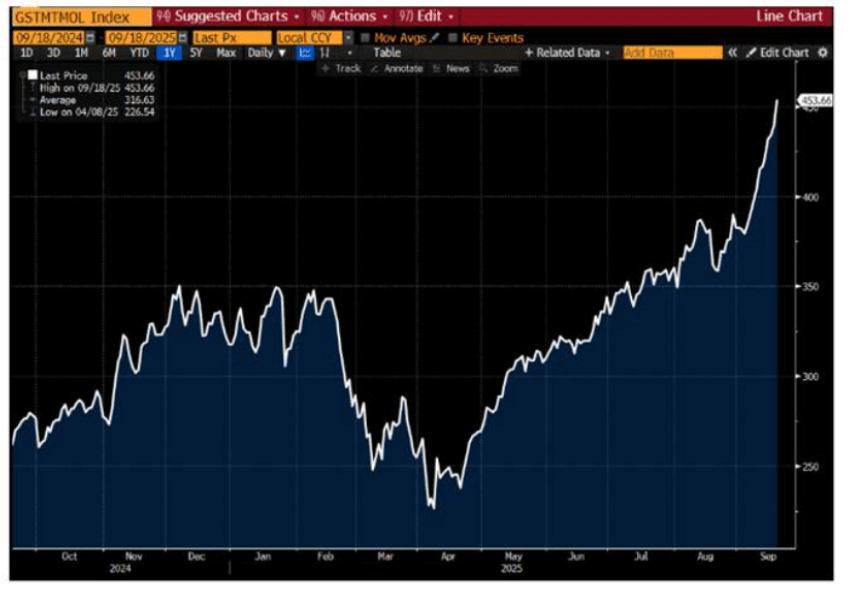The height and width of the screenshot is (595, 850).
Task: Enable the Mov Avgs checkbox
Action: pos(366,38)
